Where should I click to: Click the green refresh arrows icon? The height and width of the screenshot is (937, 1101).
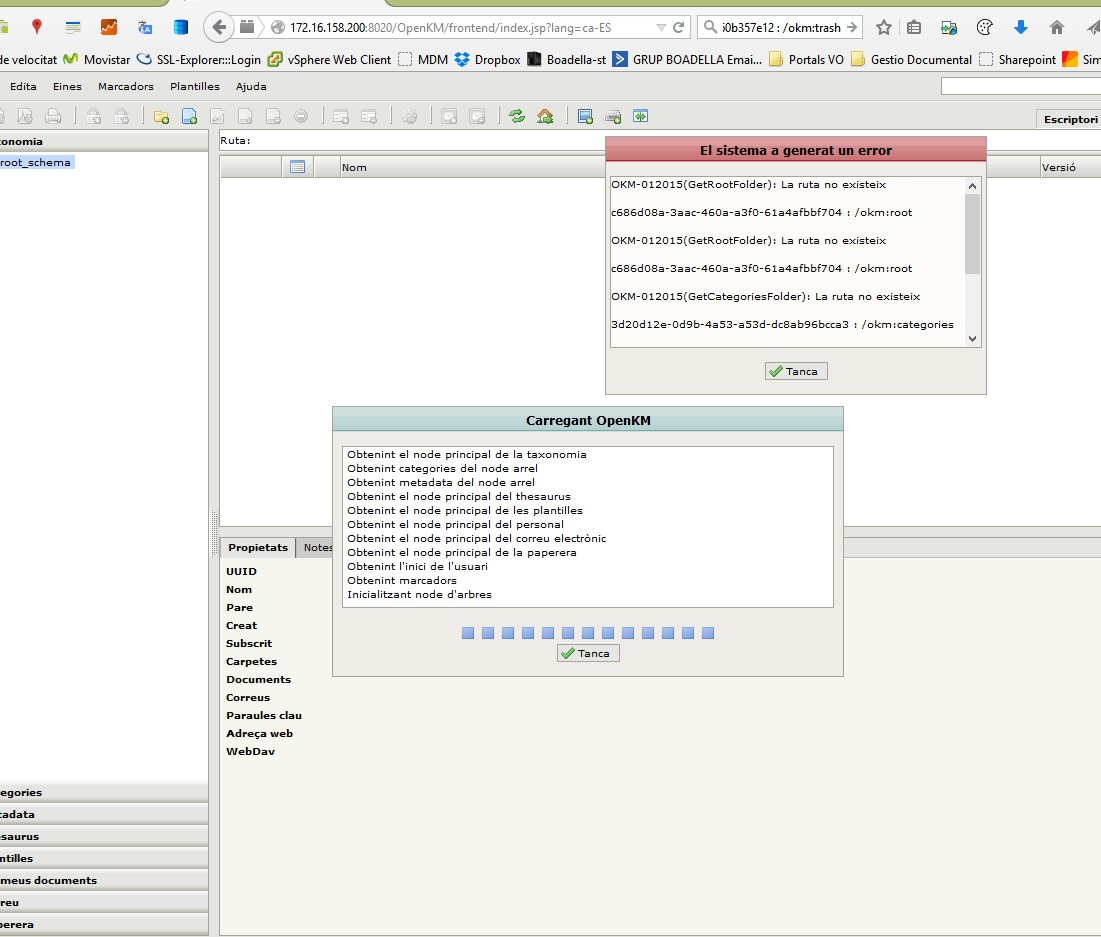[517, 117]
